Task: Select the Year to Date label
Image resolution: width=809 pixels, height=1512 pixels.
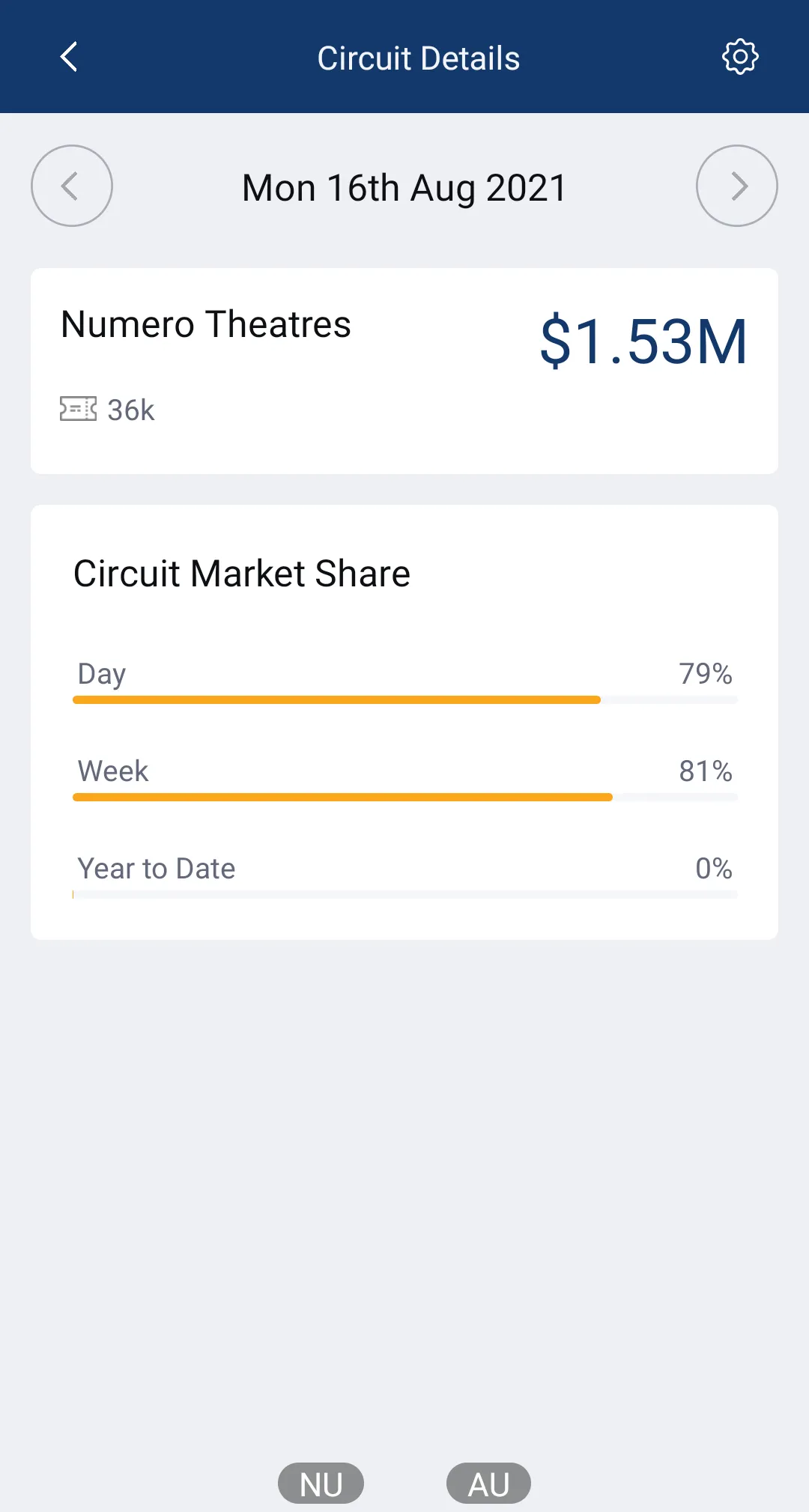Action: pyautogui.click(x=157, y=869)
